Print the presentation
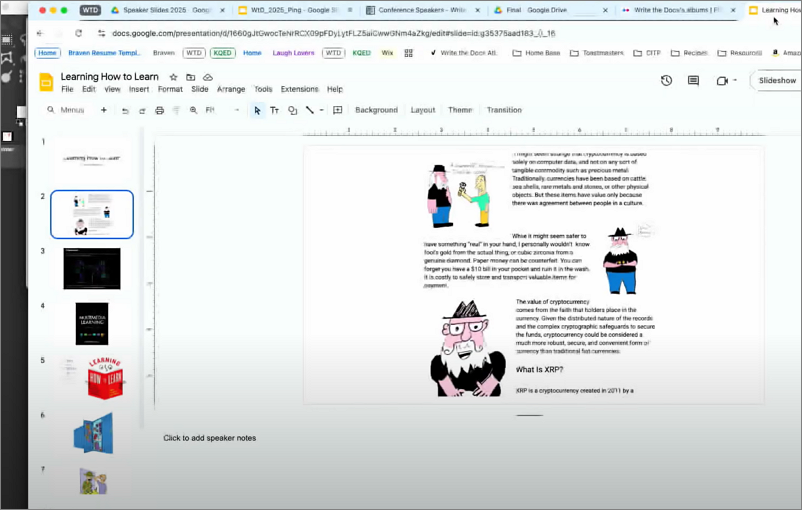This screenshot has width=802, height=510. coord(160,110)
